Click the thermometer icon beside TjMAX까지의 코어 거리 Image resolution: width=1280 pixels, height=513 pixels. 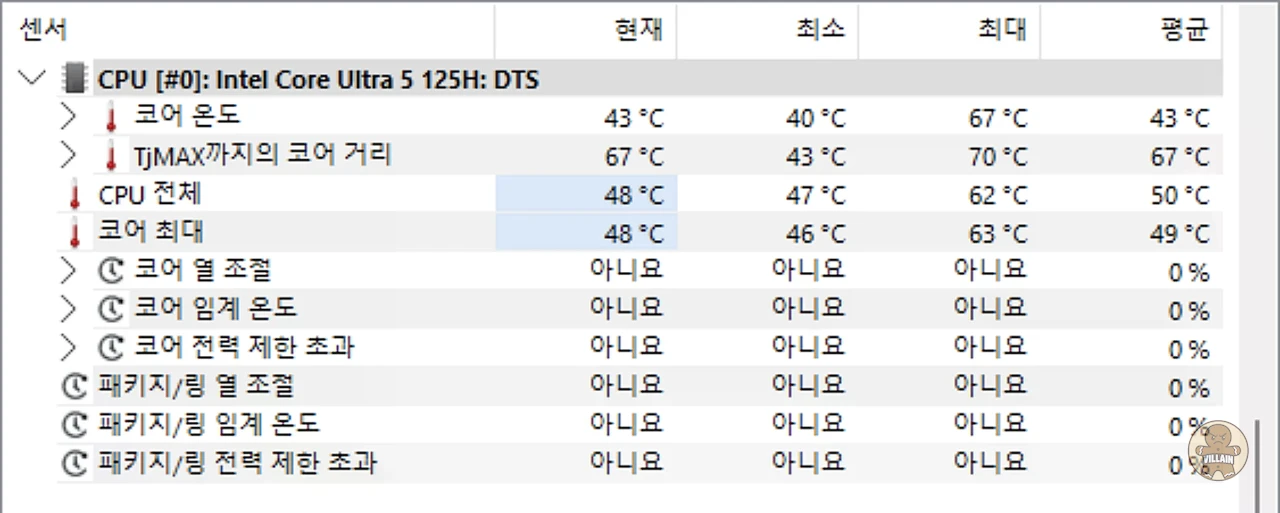point(110,156)
